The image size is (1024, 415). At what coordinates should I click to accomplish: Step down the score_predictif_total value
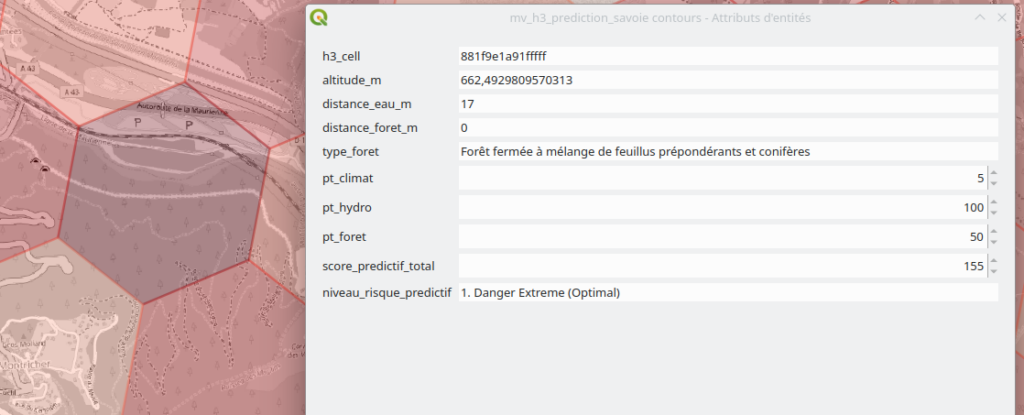[992, 271]
